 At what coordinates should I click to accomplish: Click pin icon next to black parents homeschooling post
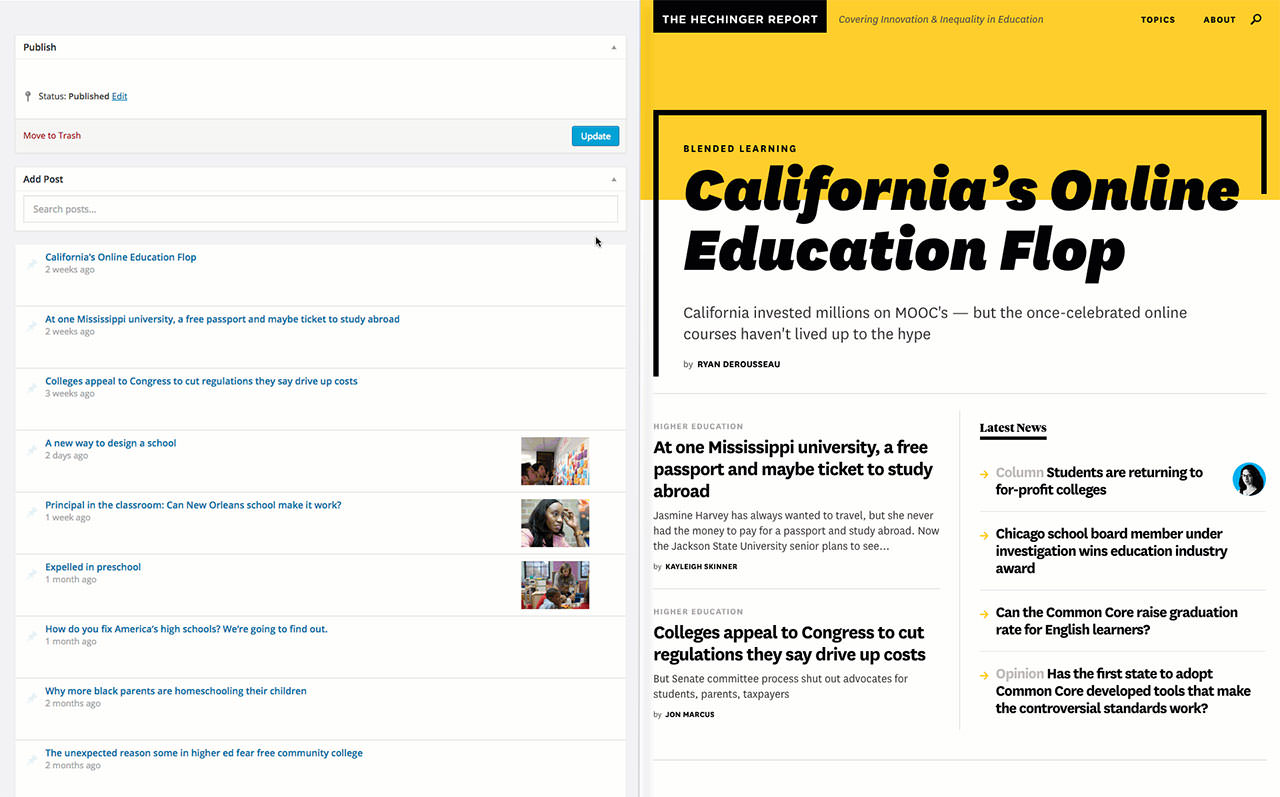[x=32, y=698]
